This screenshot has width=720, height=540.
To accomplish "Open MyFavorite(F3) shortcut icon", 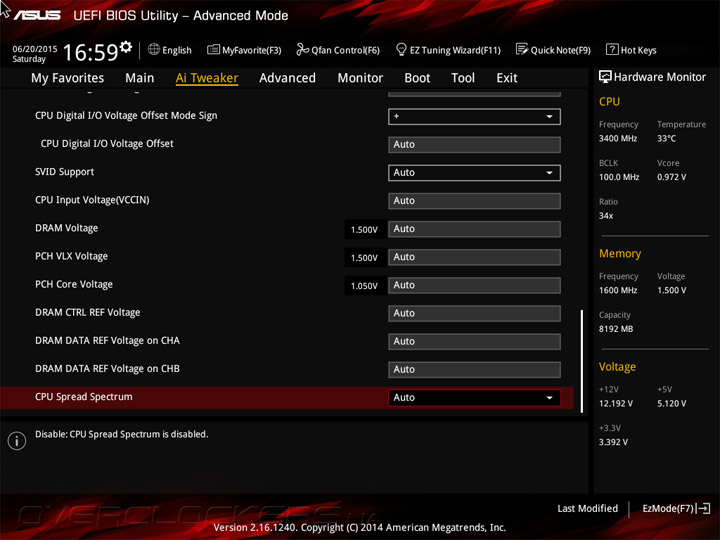I will coord(213,49).
